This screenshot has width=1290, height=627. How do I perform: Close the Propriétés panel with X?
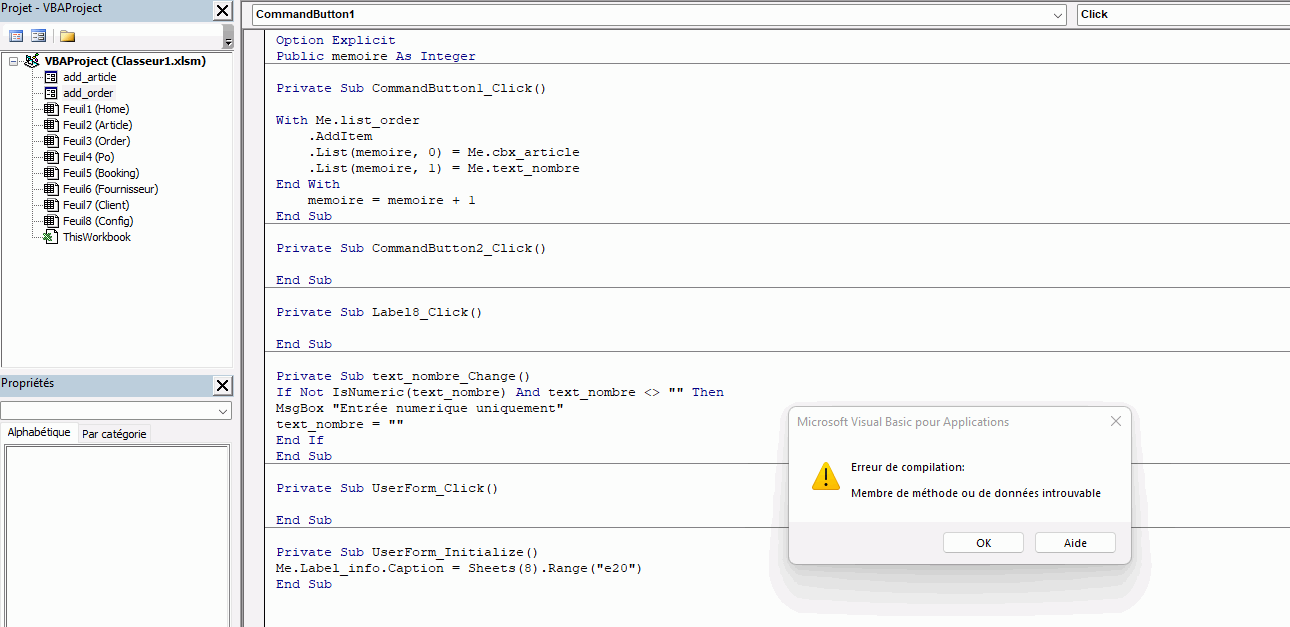point(223,386)
